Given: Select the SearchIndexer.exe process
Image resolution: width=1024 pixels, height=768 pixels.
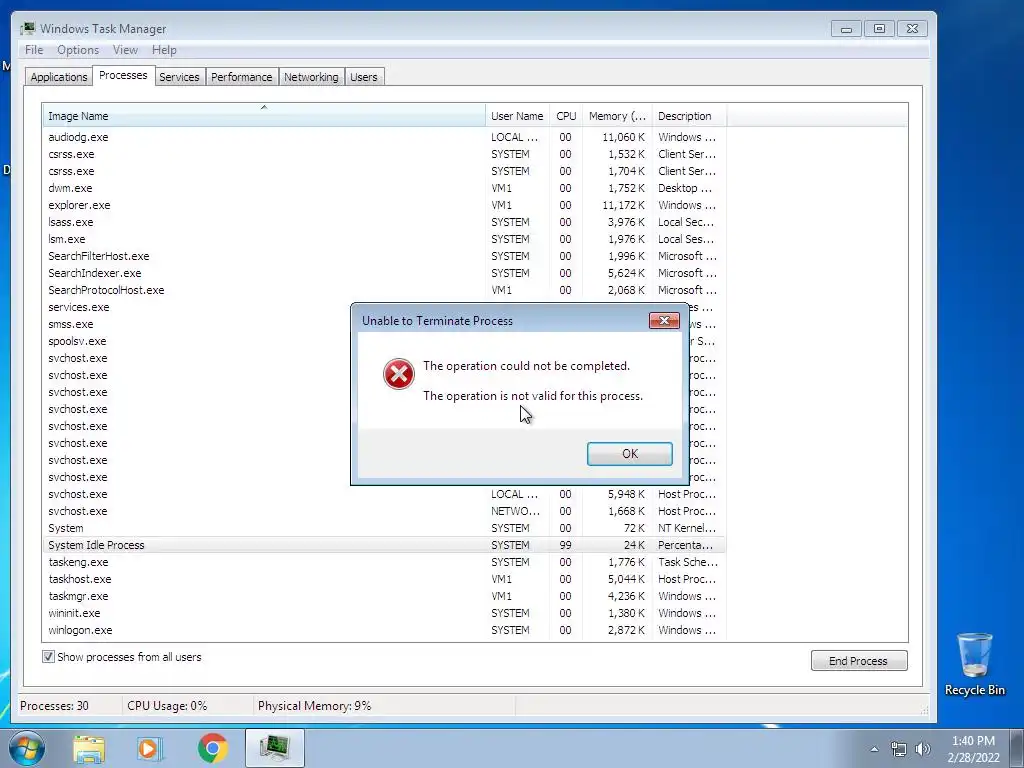Looking at the screenshot, I should [x=384, y=273].
